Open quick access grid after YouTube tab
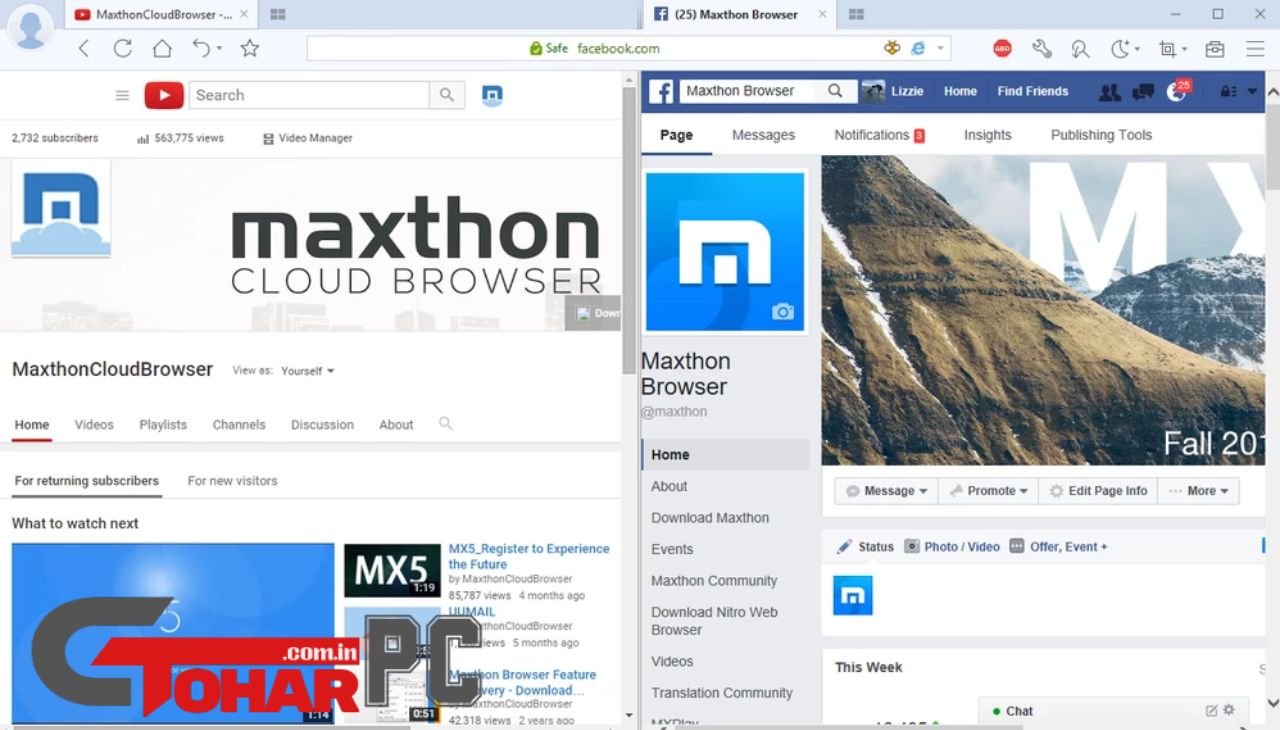Viewport: 1280px width, 730px height. [x=278, y=14]
